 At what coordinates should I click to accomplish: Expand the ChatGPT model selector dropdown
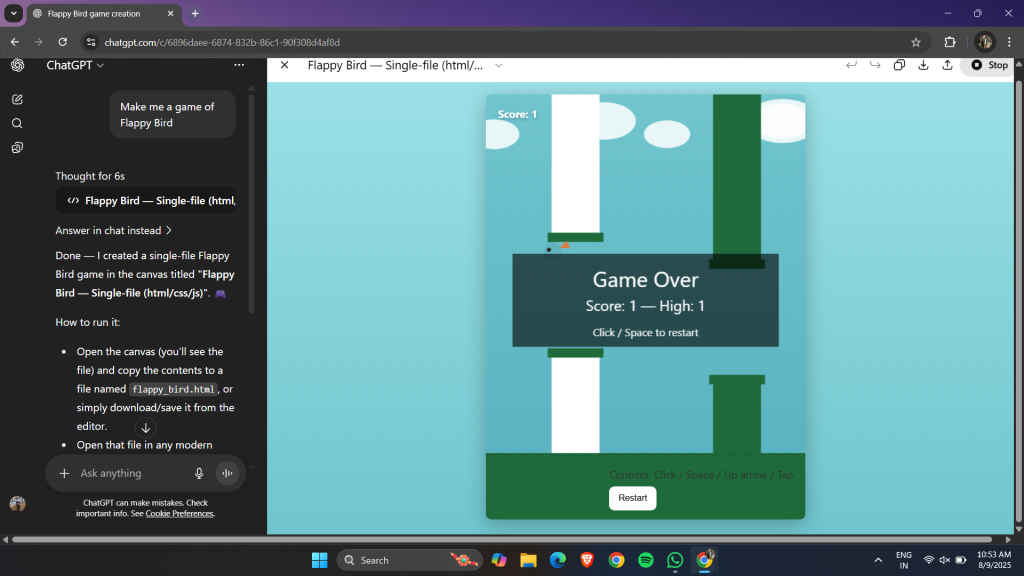point(75,65)
